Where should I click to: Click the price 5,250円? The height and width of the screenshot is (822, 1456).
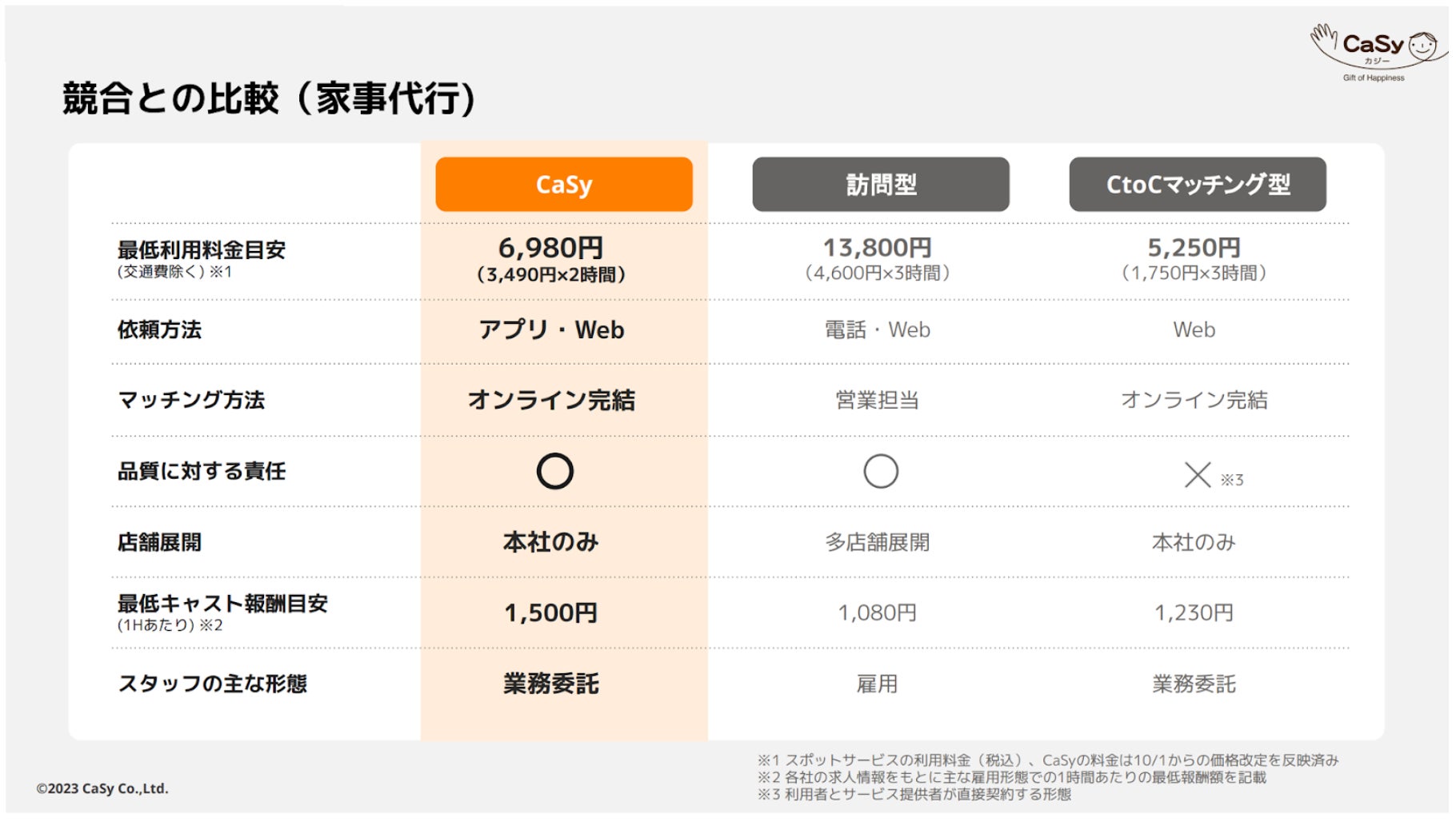[1194, 248]
